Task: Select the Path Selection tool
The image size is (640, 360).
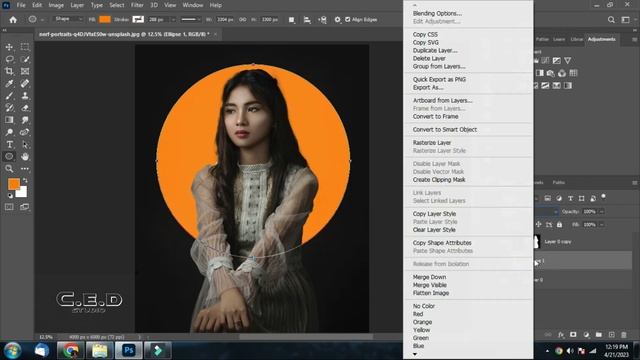Action: click(25, 144)
